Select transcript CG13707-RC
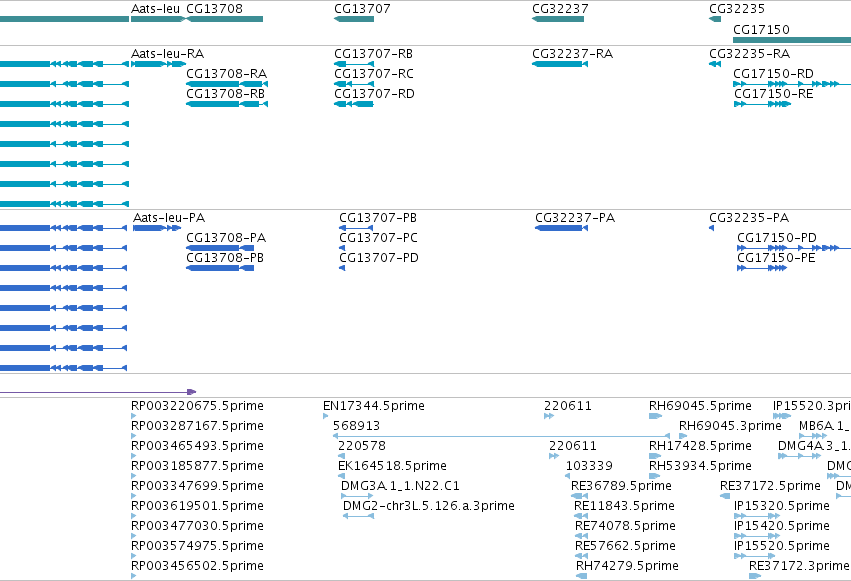This screenshot has height=581, width=851. click(374, 74)
